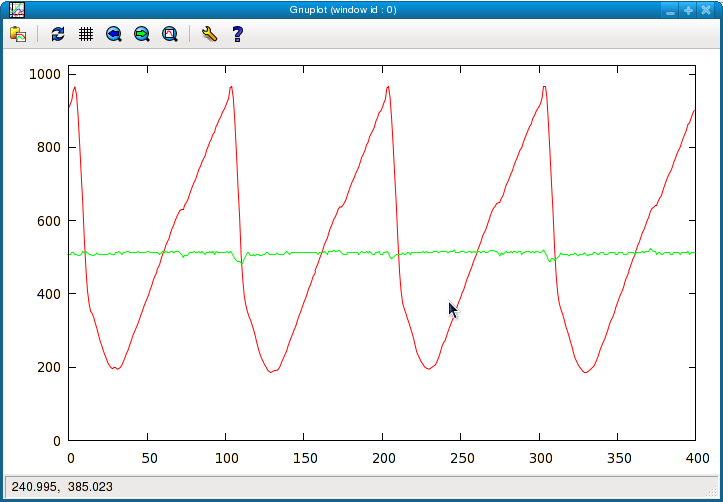The width and height of the screenshot is (723, 502).
Task: Open help via question mark icon
Action: [x=237, y=34]
